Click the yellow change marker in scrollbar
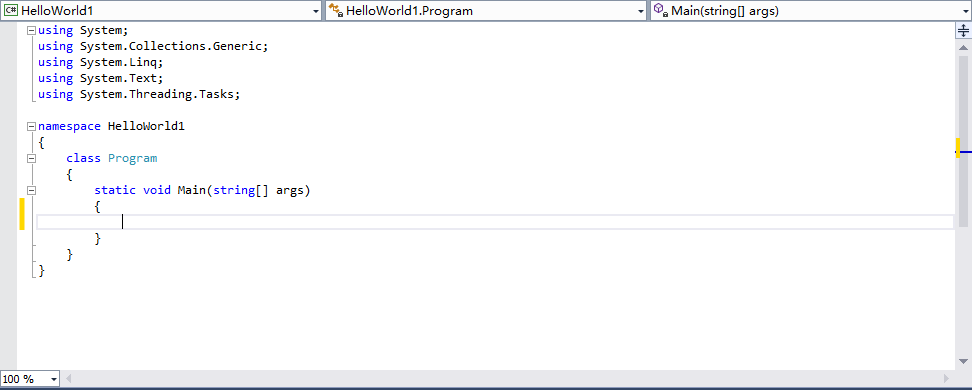972x390 pixels. [x=958, y=148]
